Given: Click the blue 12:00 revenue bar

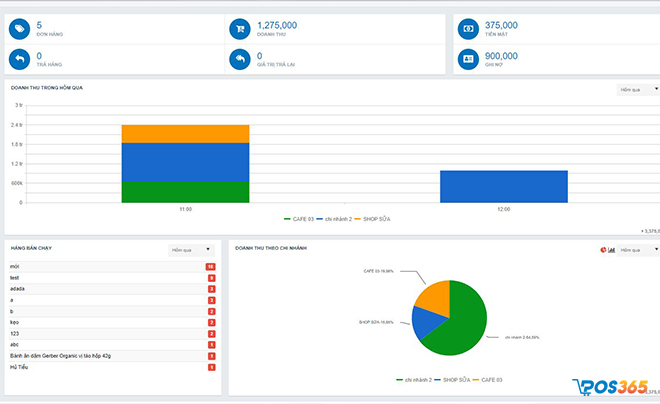Looking at the screenshot, I should (x=504, y=187).
